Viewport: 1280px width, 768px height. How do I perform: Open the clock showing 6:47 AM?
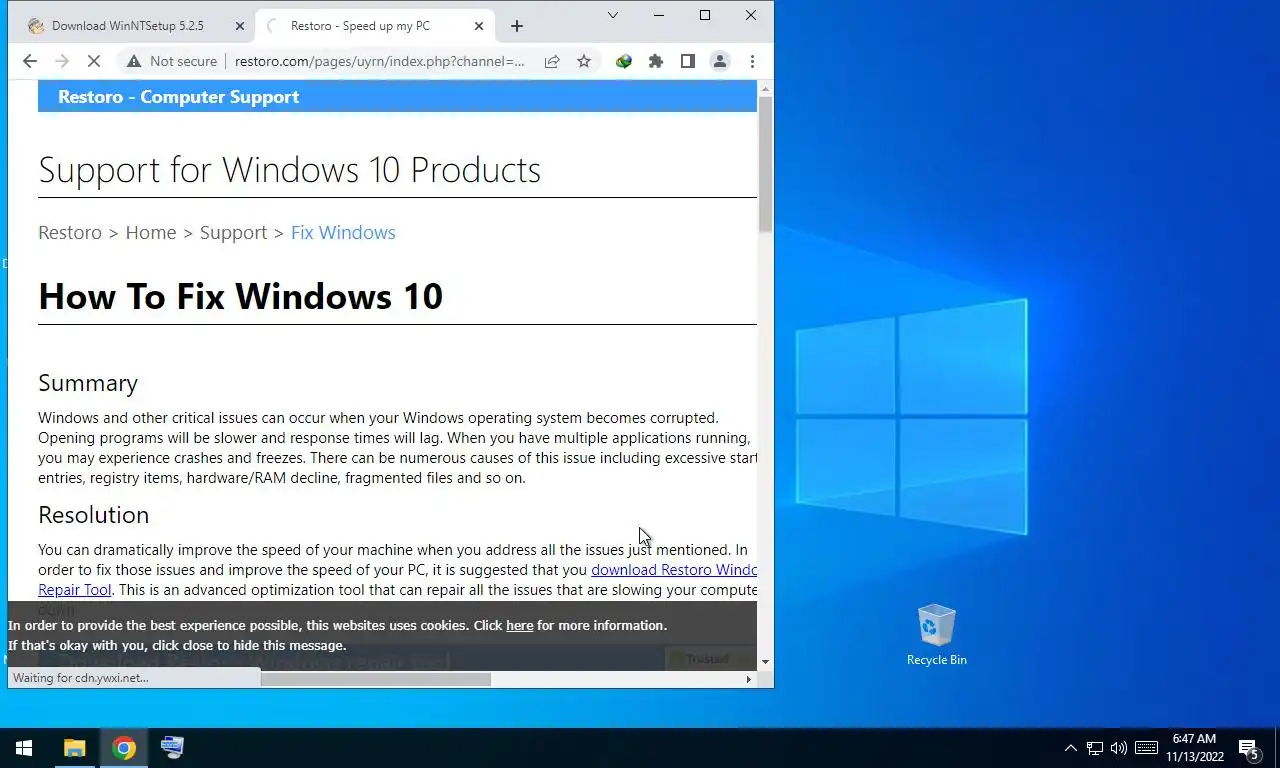1194,748
